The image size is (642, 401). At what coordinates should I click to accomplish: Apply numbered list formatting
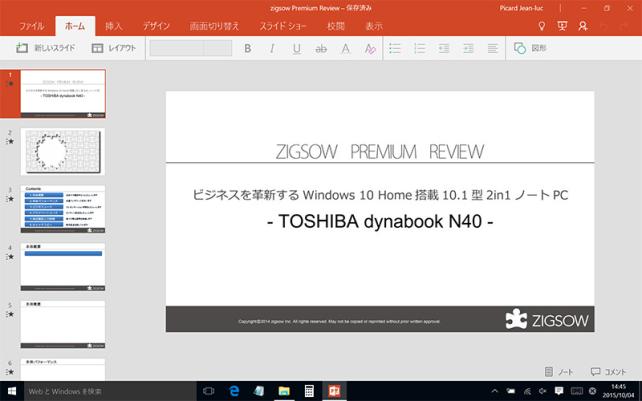[x=419, y=48]
